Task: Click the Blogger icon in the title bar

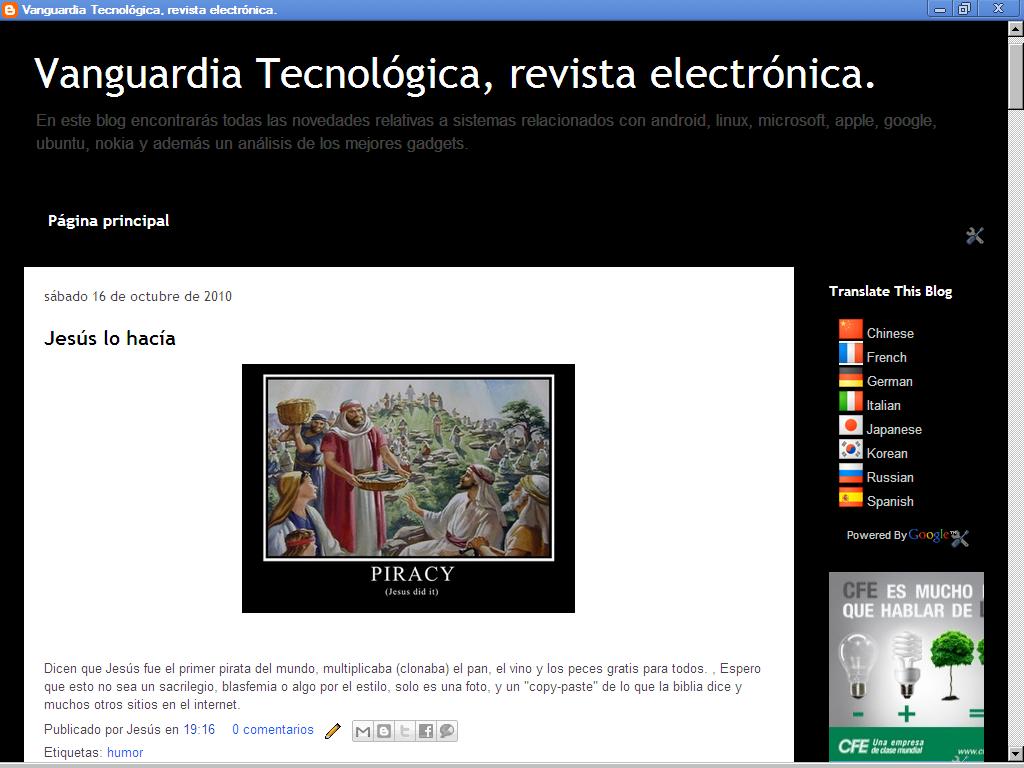Action: point(10,10)
